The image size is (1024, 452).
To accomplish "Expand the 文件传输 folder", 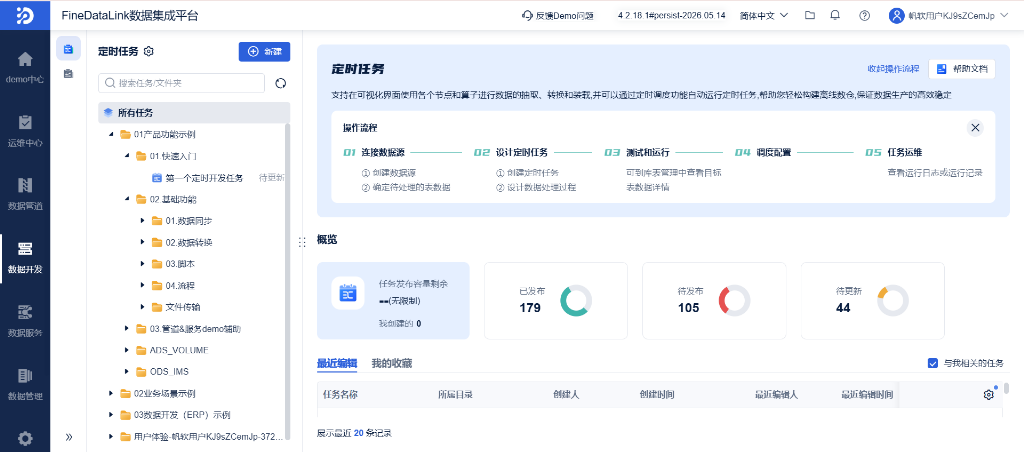I will tap(142, 306).
